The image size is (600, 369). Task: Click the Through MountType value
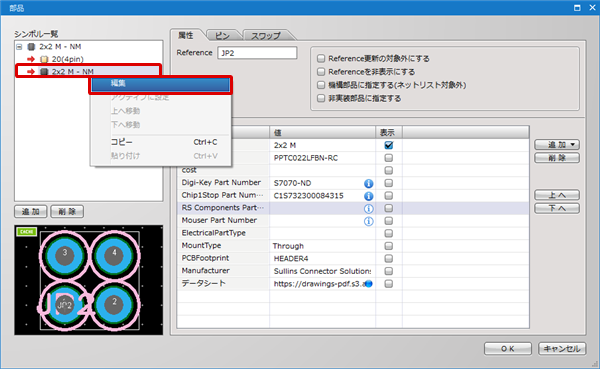coord(288,246)
